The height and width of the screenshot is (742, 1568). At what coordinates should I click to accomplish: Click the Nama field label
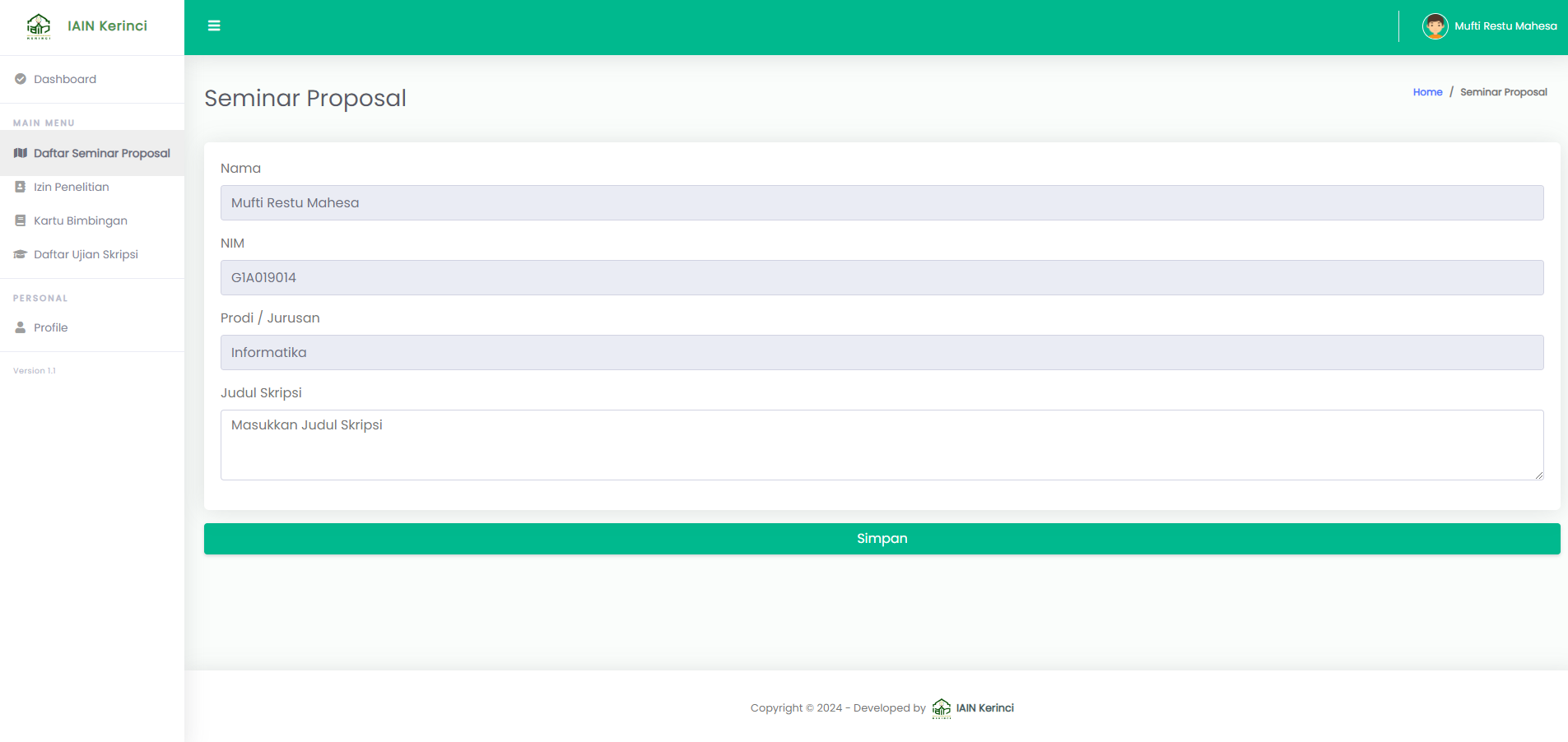[240, 169]
